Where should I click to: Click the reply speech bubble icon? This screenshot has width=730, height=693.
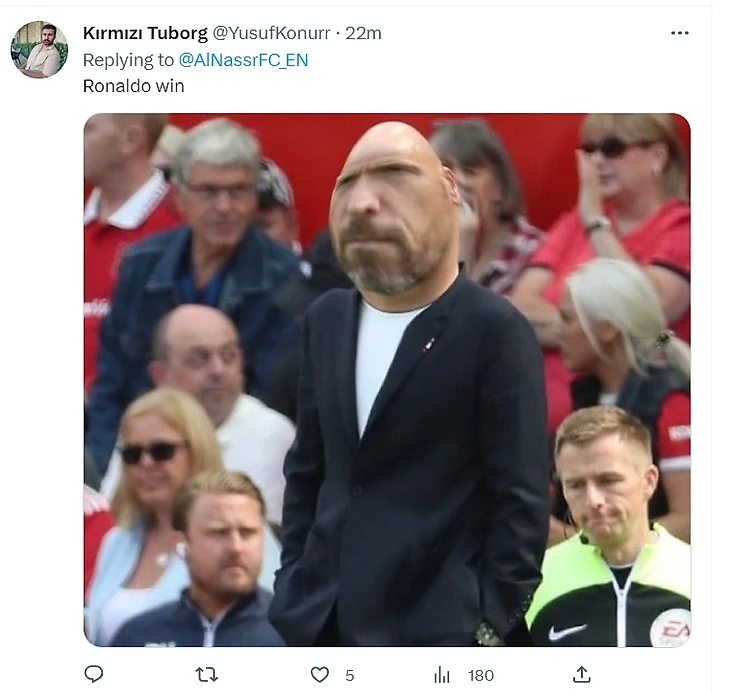(x=94, y=673)
